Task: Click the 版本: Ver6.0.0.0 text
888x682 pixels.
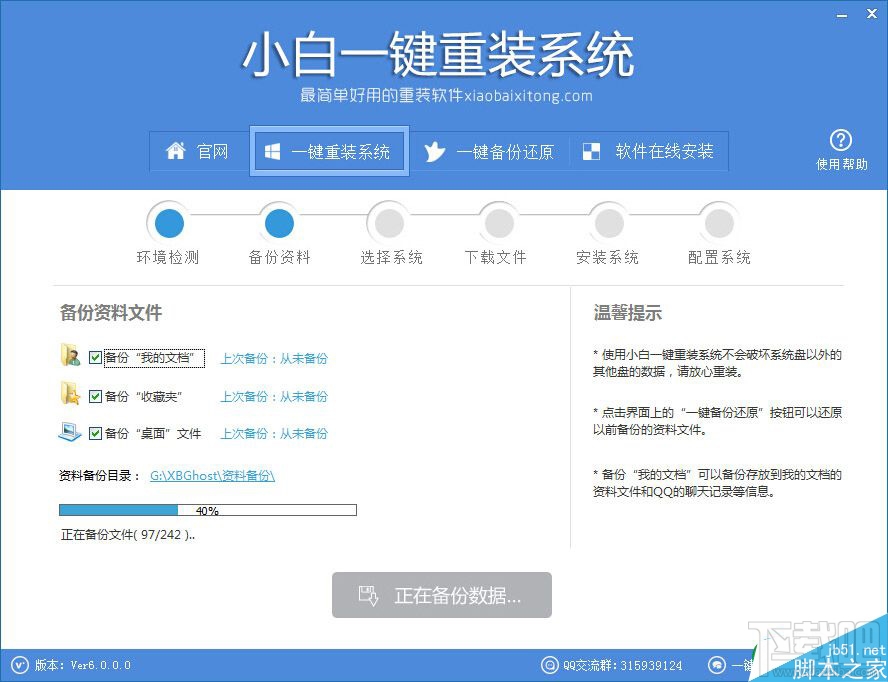Action: coord(83,664)
